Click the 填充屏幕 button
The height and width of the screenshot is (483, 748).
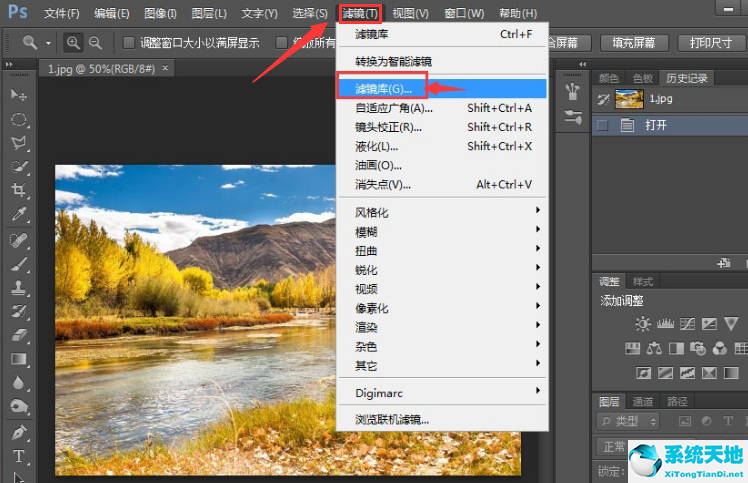point(634,43)
